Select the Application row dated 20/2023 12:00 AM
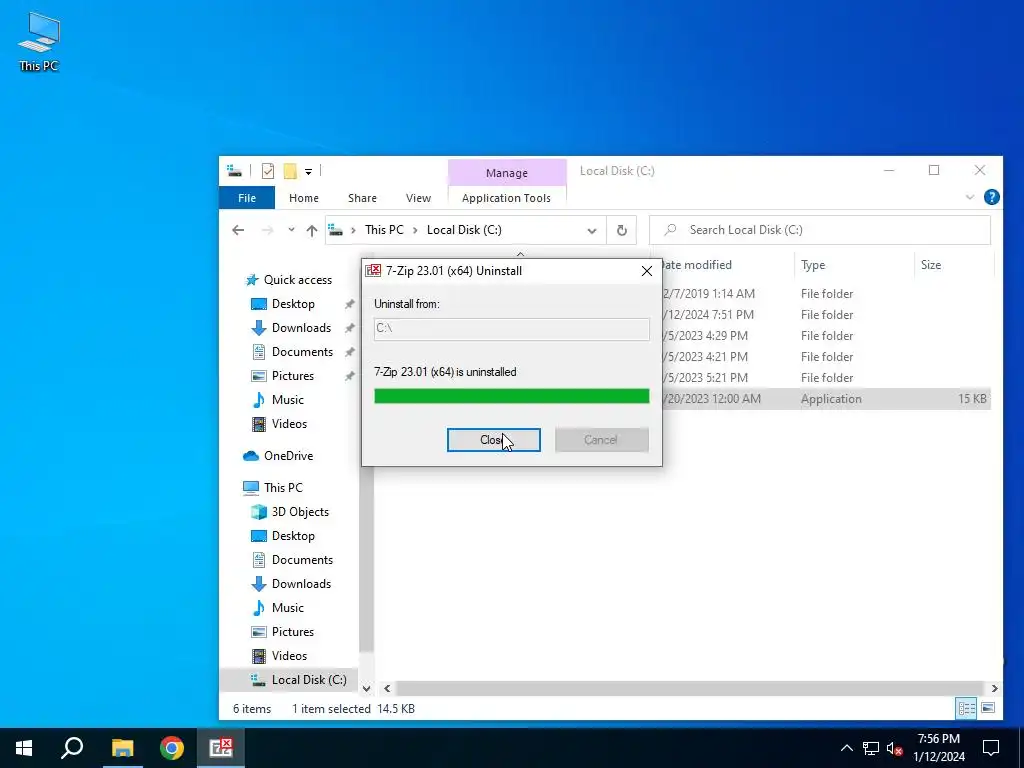Image resolution: width=1024 pixels, height=768 pixels. coord(826,399)
